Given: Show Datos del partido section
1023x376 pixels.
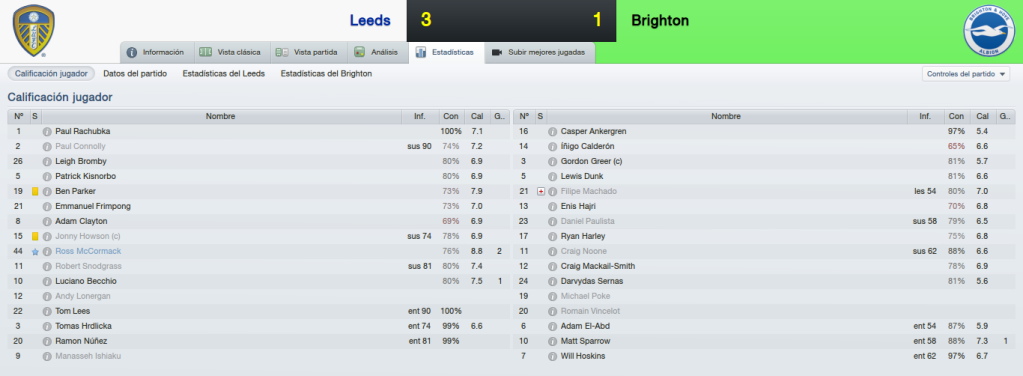Looking at the screenshot, I should (135, 74).
